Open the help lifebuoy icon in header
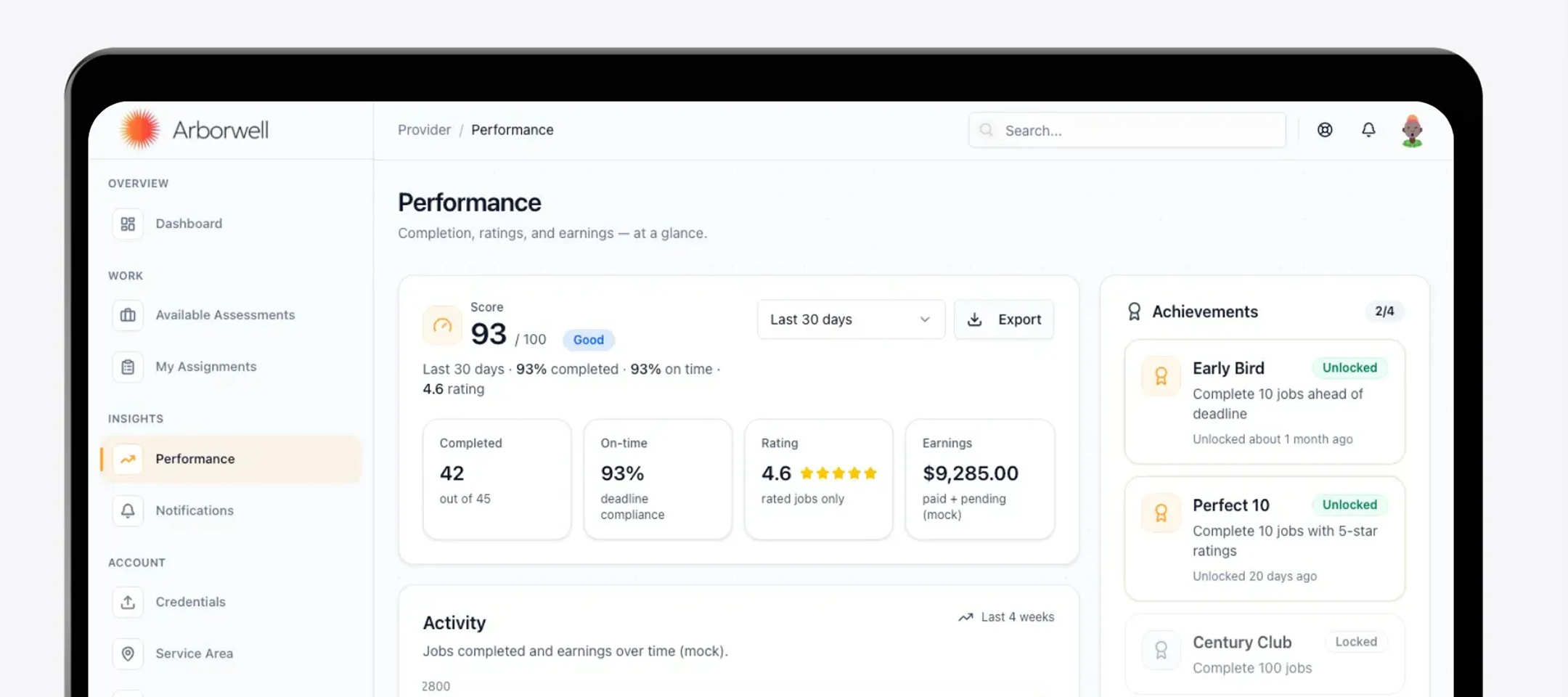 [1325, 130]
